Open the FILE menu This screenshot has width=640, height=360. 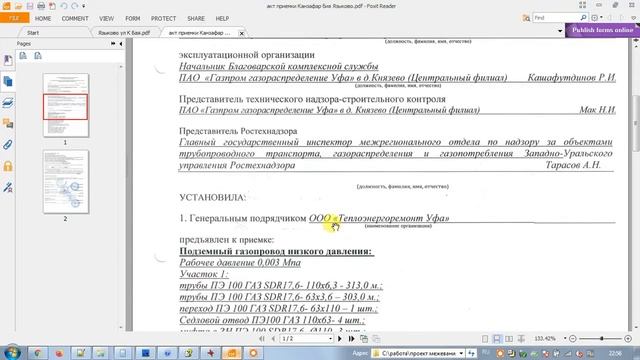coord(14,18)
